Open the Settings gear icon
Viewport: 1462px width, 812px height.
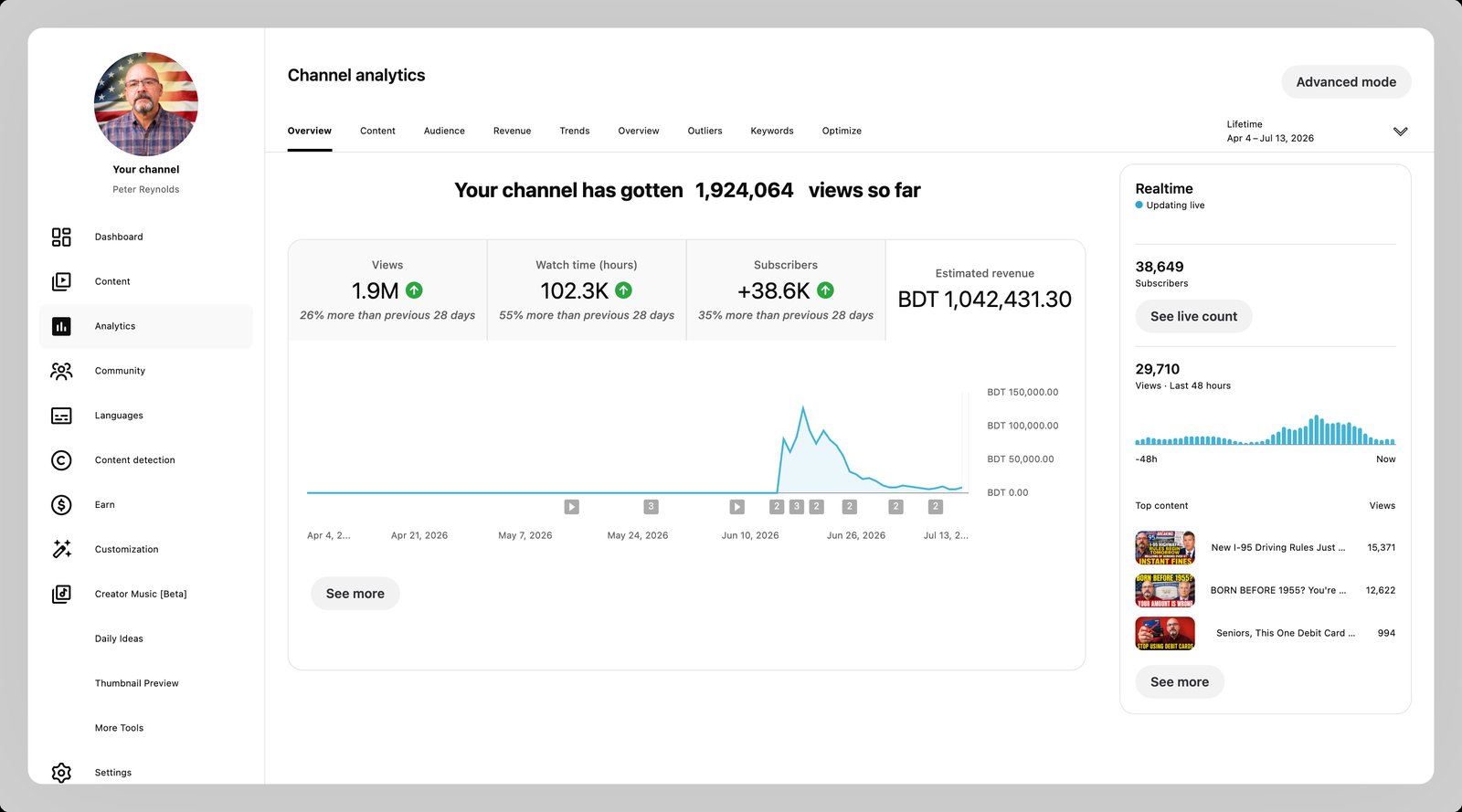coord(61,773)
